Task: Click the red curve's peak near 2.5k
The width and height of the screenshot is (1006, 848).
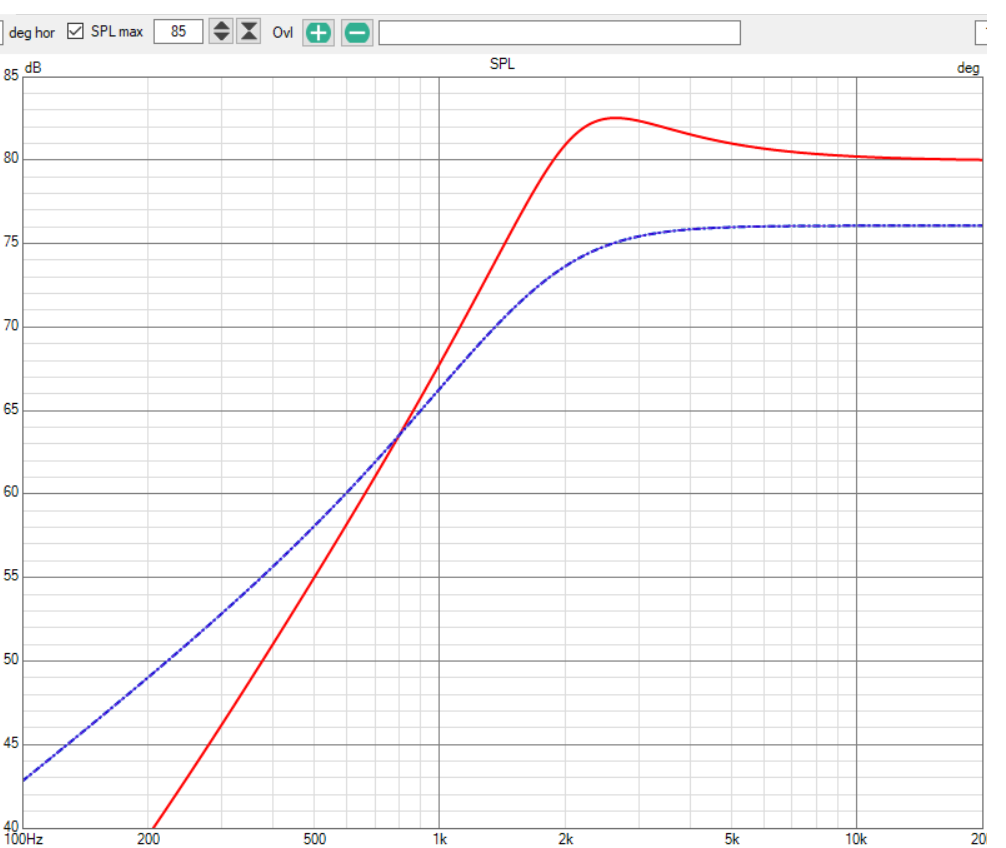Action: pos(615,118)
